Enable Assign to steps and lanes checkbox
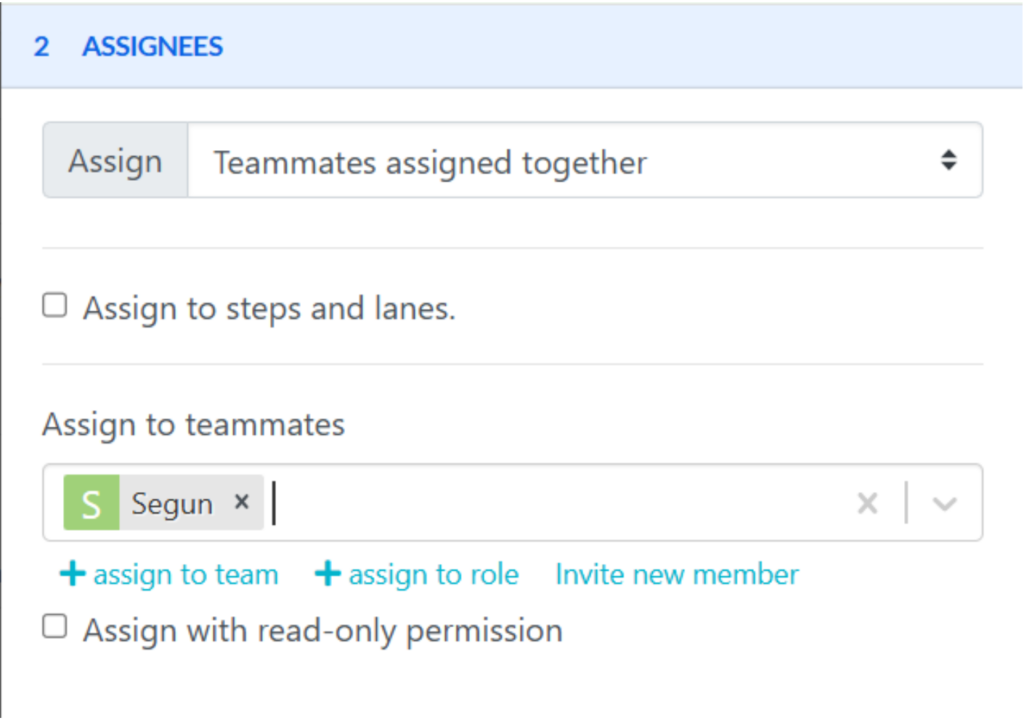The image size is (1024, 723). (x=55, y=306)
